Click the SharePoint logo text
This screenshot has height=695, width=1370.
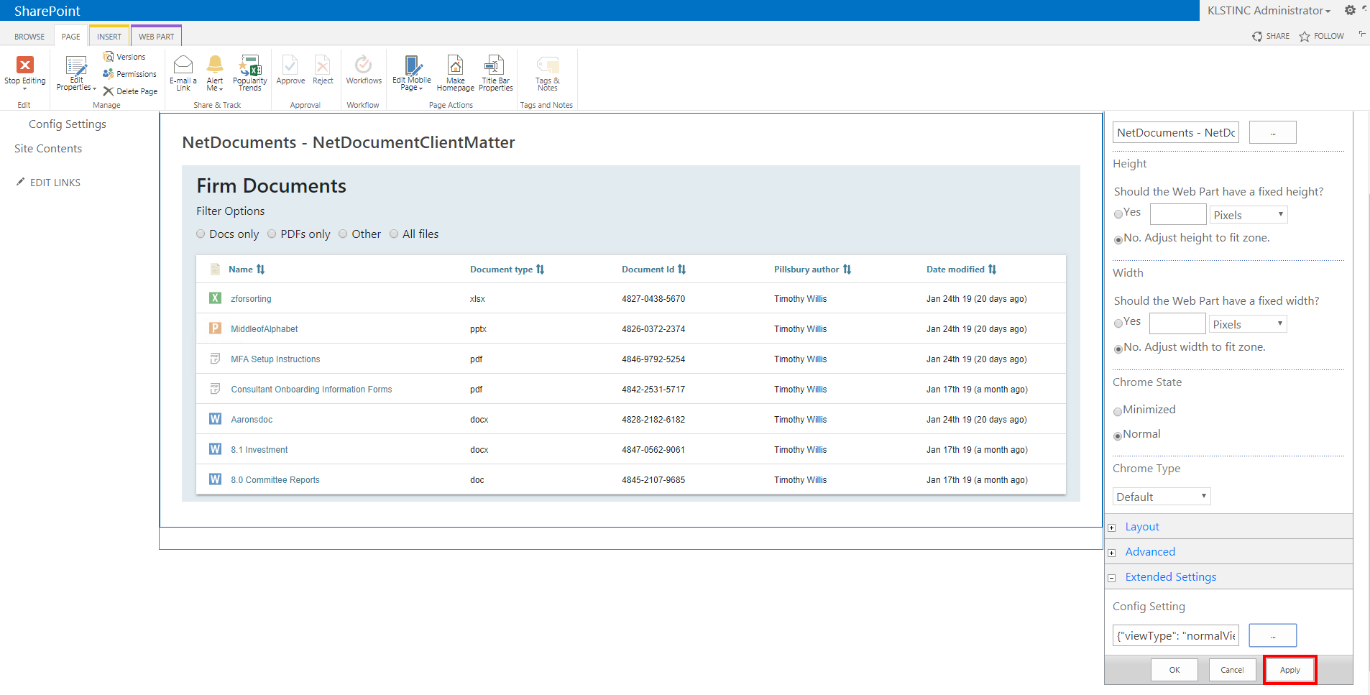click(47, 10)
